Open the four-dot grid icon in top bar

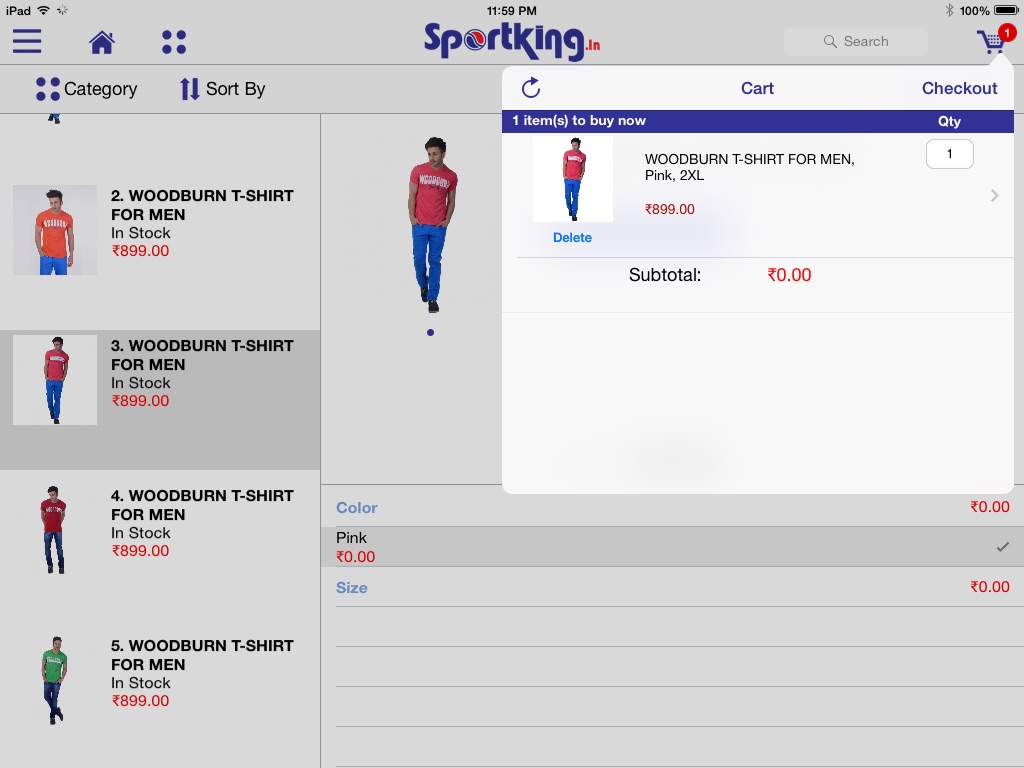(174, 42)
